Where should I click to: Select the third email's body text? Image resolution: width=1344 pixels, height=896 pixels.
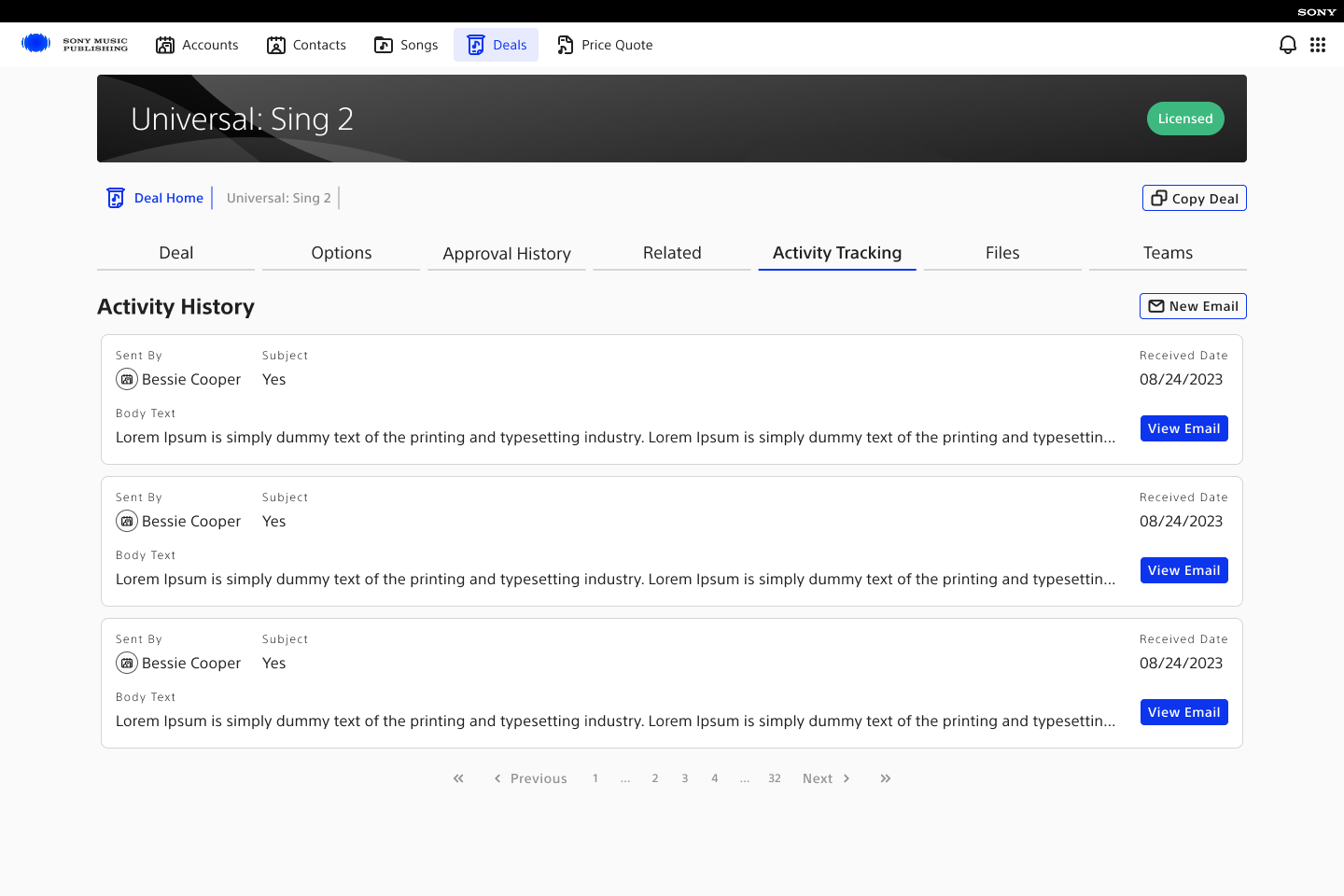point(615,721)
